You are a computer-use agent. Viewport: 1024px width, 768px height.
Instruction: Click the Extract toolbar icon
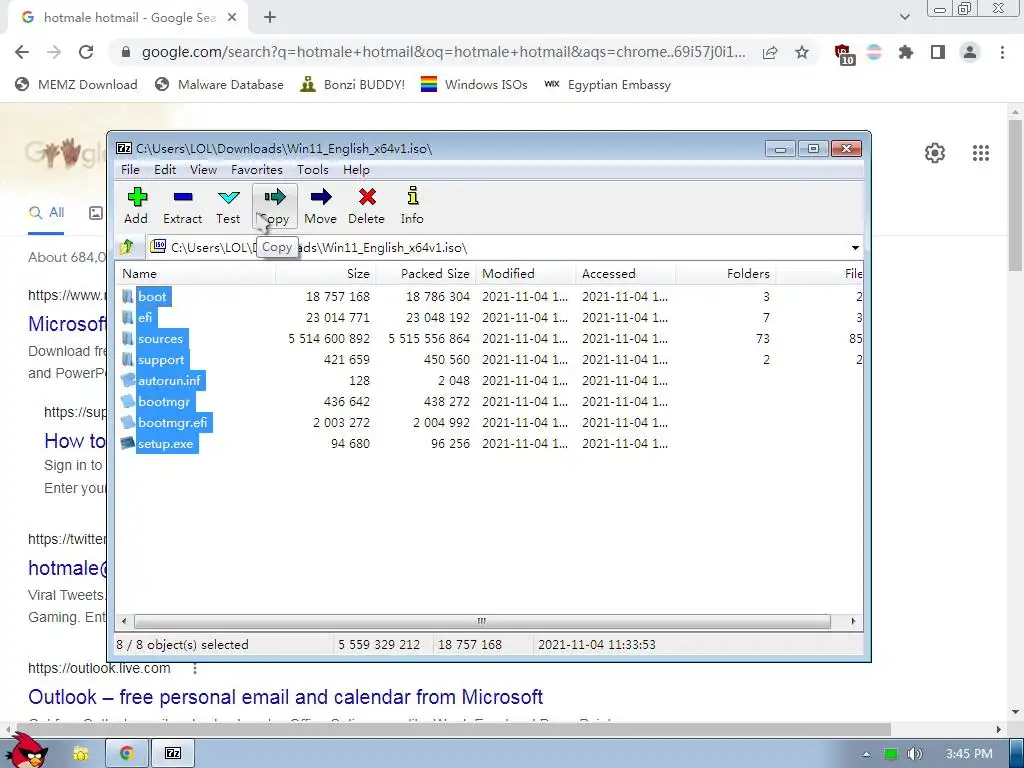pos(183,206)
